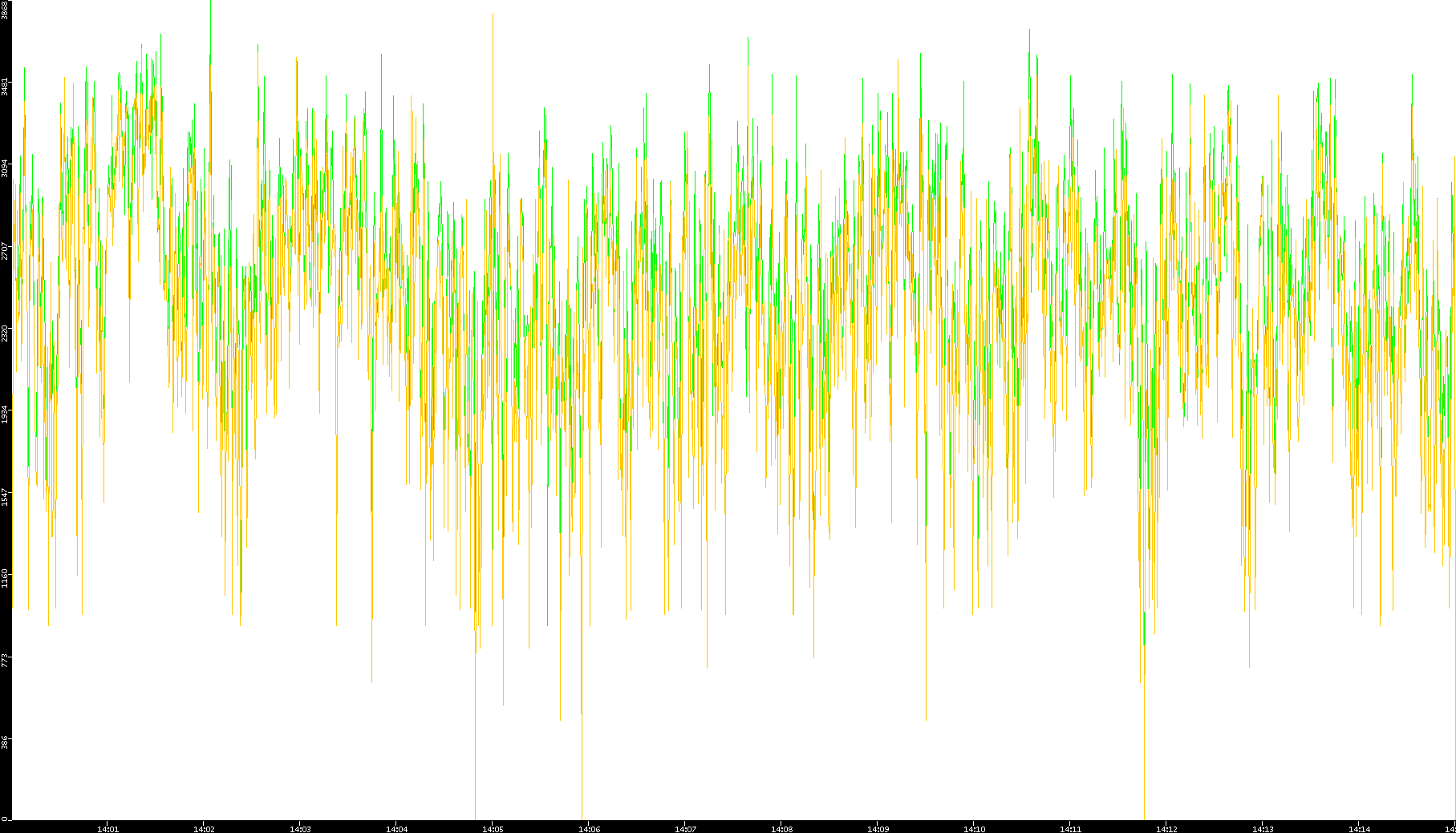Click the 14:03 time marker
The image size is (1456, 833).
pos(300,829)
